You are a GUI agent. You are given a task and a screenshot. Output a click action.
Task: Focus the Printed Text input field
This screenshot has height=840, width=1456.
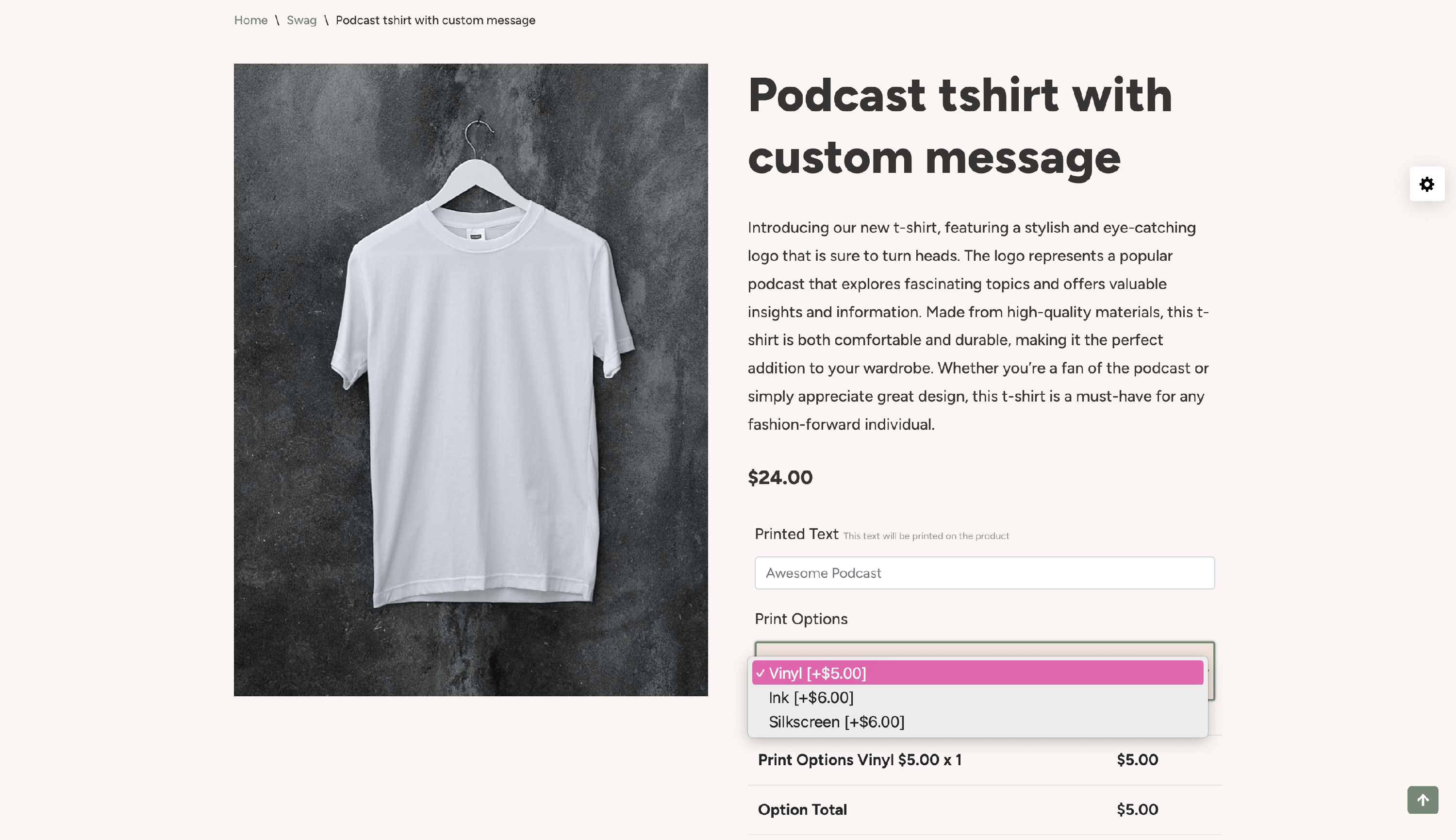tap(984, 573)
